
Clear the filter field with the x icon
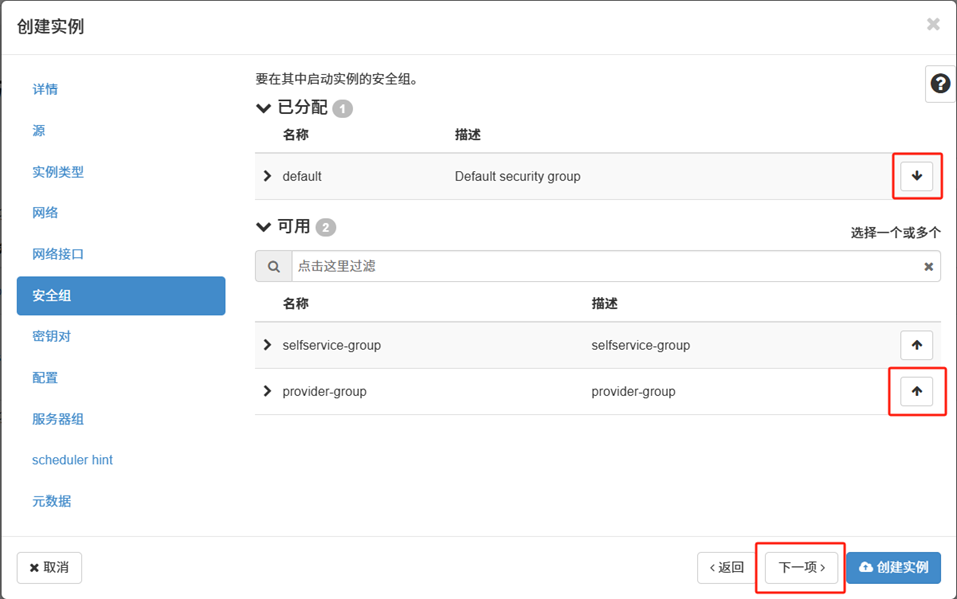[928, 266]
